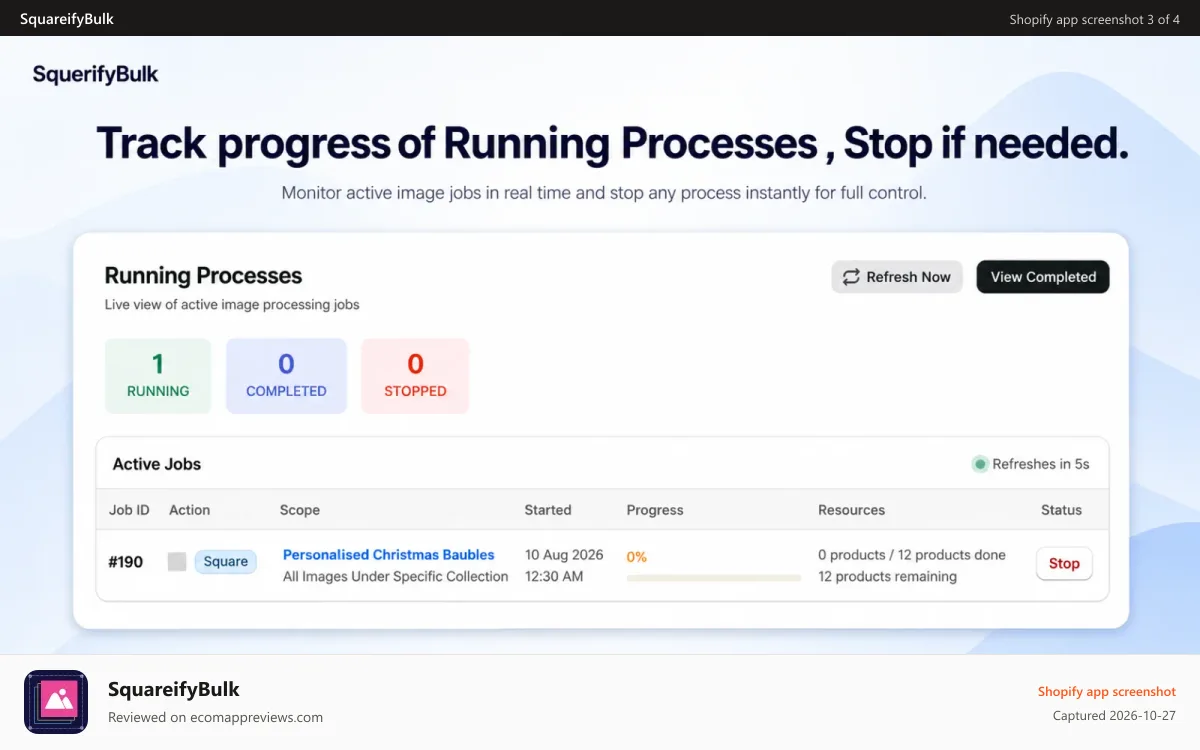Click the #190 job ID

[x=125, y=562]
